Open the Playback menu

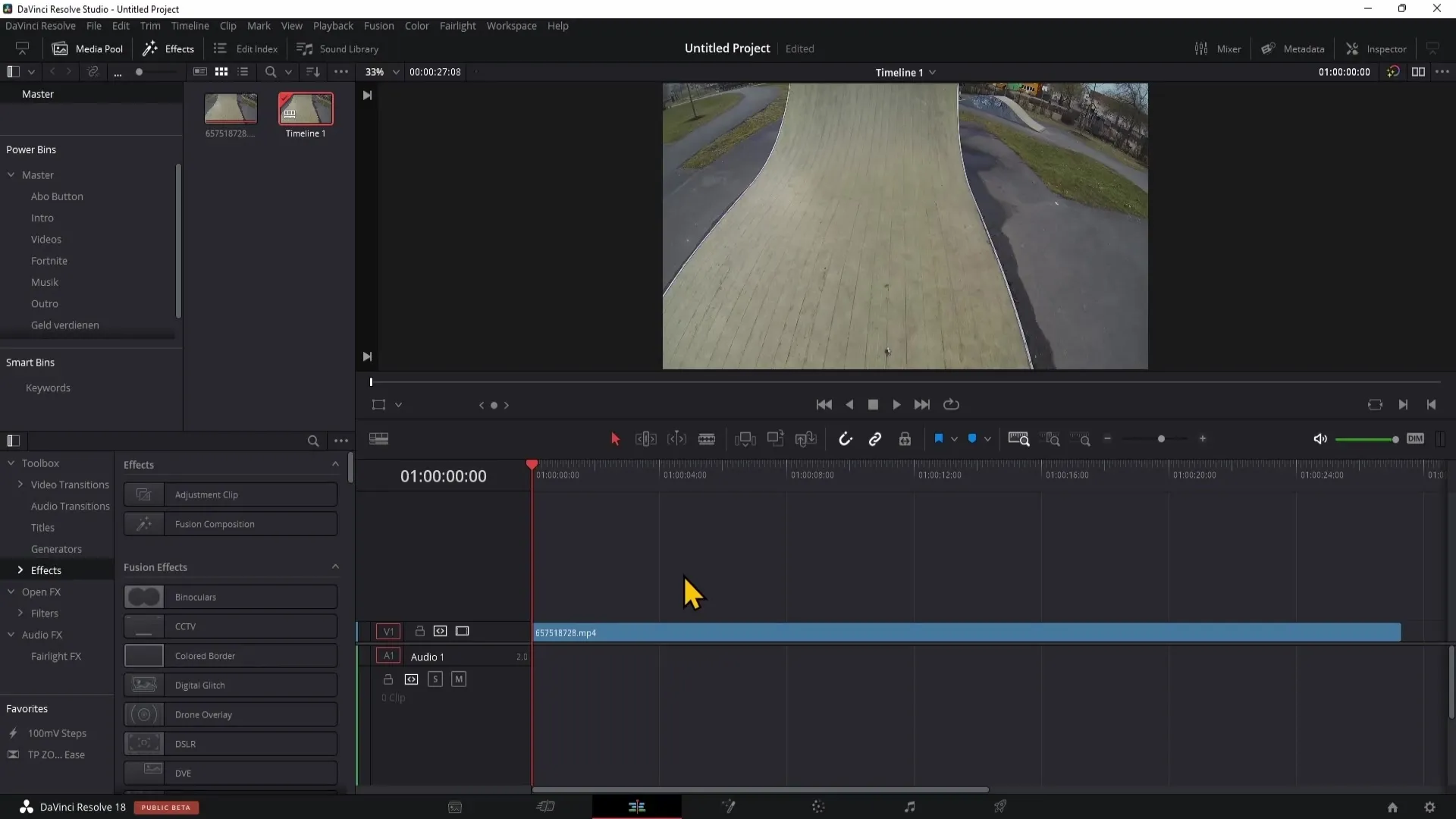[x=333, y=25]
